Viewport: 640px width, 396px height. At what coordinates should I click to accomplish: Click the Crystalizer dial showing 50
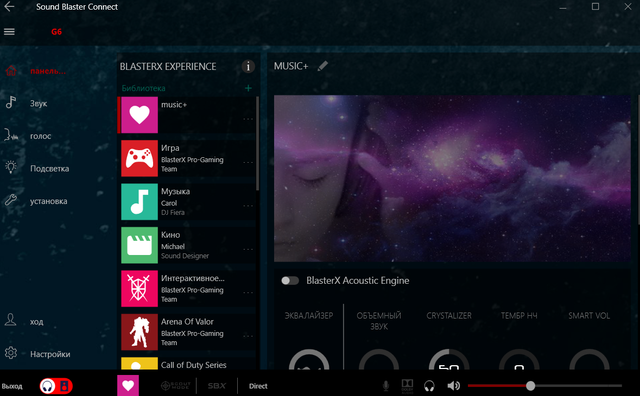pyautogui.click(x=449, y=360)
